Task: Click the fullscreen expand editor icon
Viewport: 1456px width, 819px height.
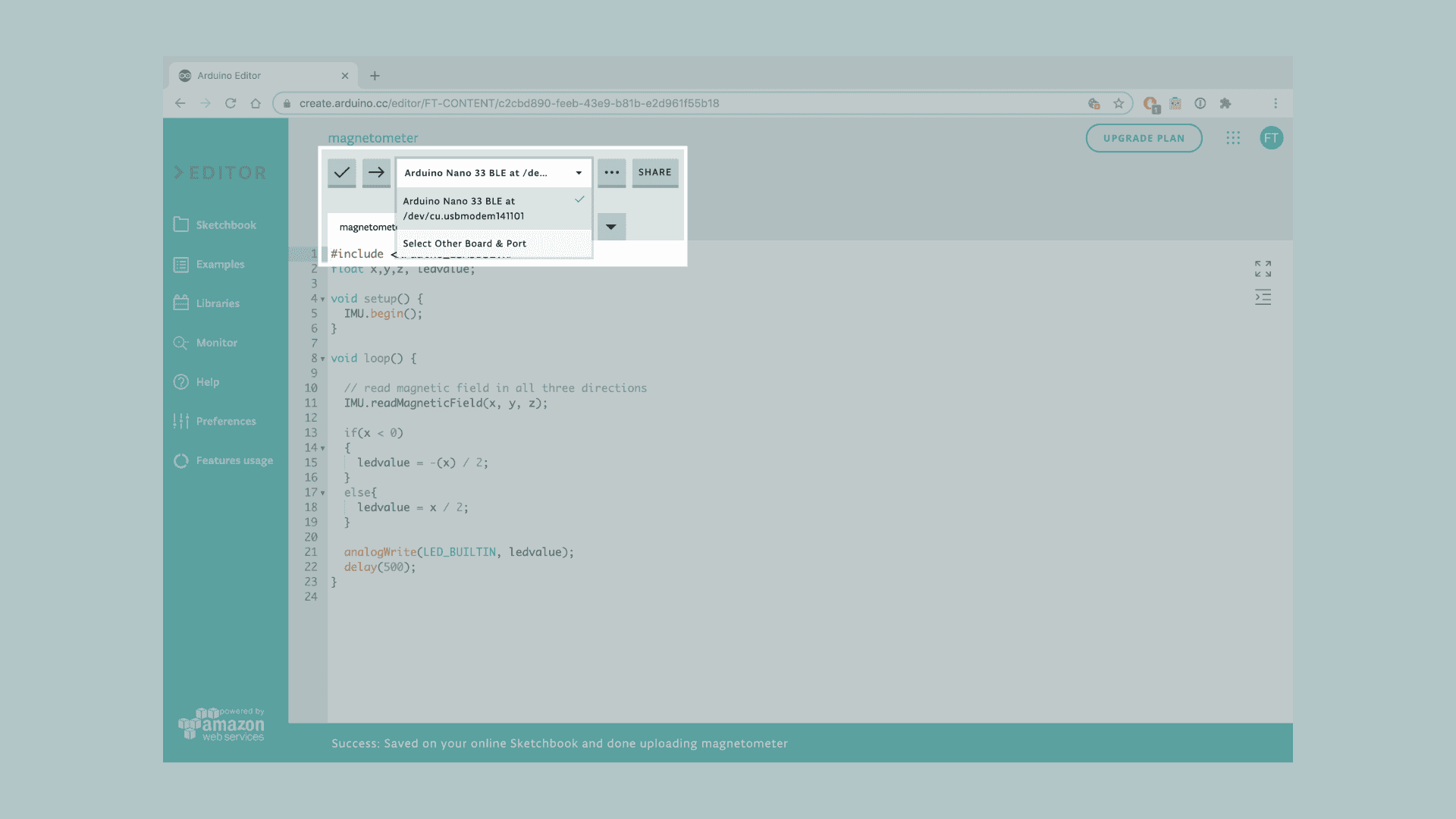Action: pos(1263,268)
